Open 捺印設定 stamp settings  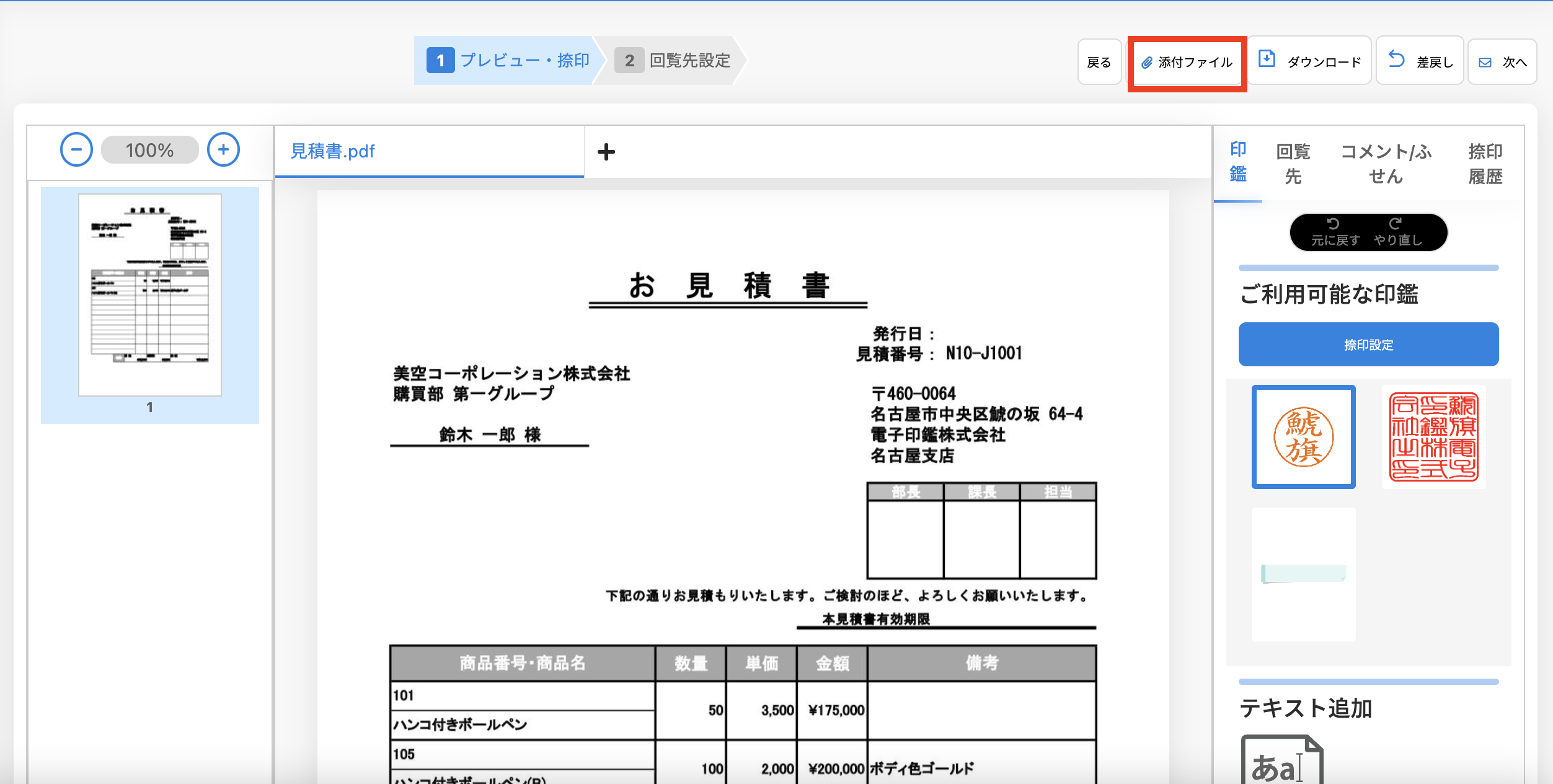point(1368,345)
